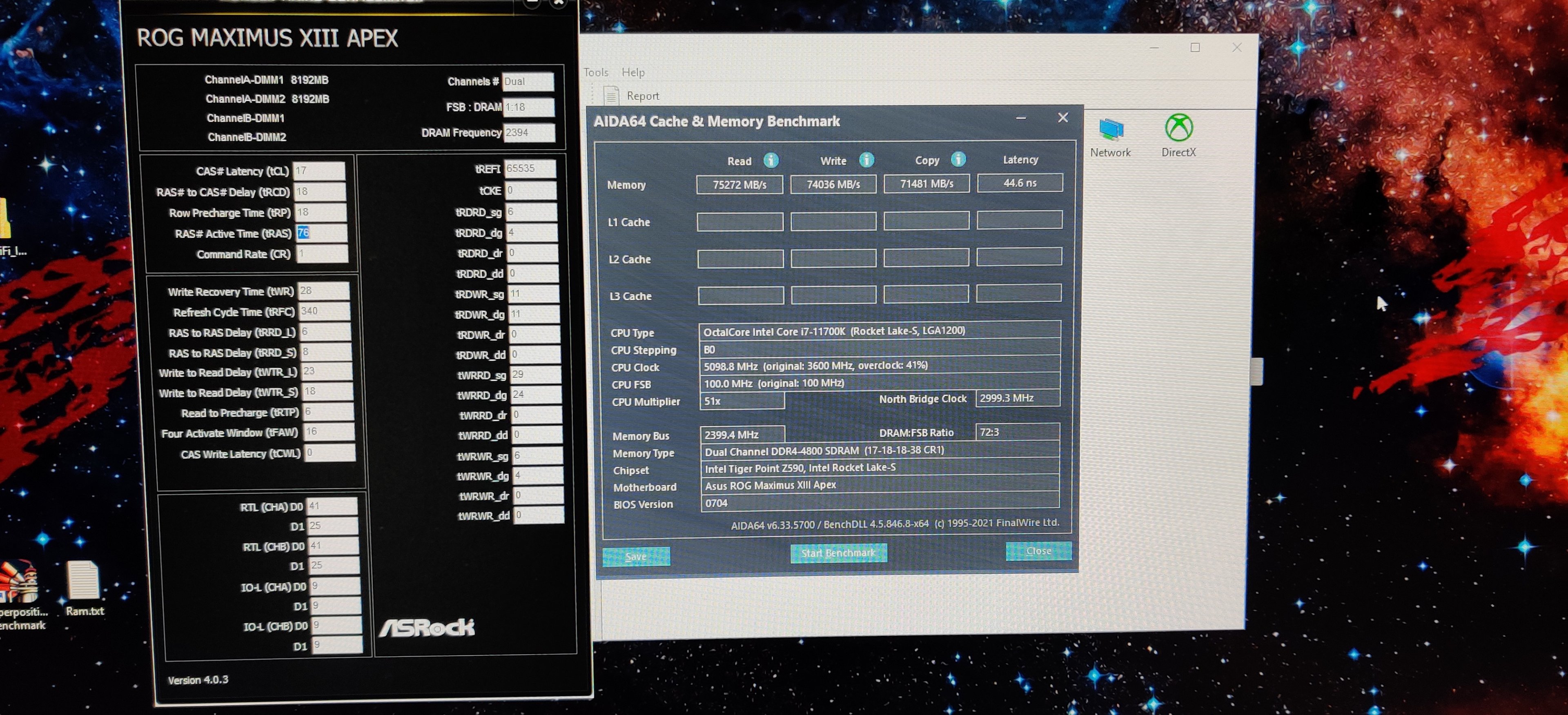The image size is (1568, 715).
Task: Click the tRRD_L value field
Action: coord(326,332)
